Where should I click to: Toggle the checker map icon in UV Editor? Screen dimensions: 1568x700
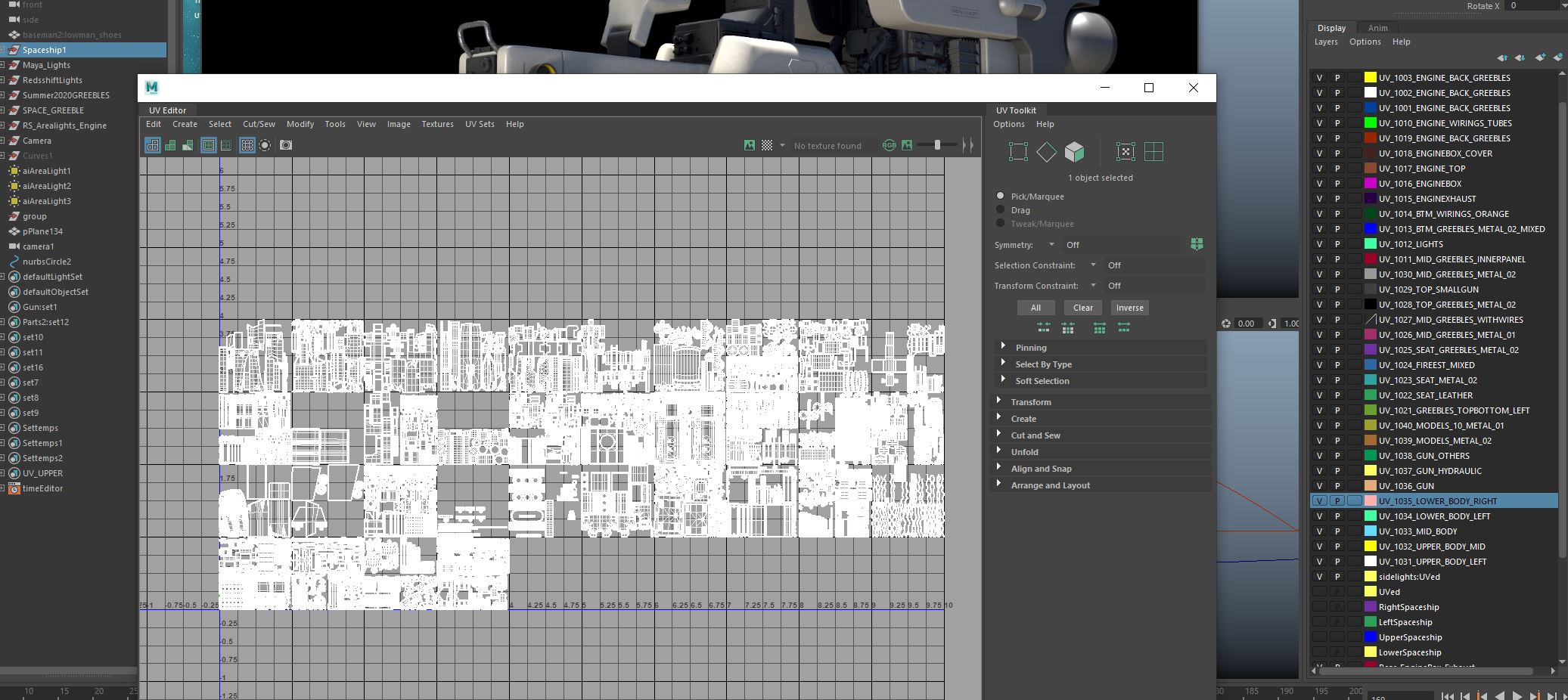(x=767, y=145)
